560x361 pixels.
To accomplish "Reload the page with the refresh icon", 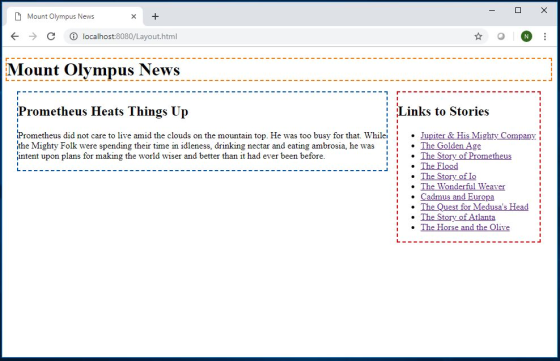I will click(x=51, y=36).
